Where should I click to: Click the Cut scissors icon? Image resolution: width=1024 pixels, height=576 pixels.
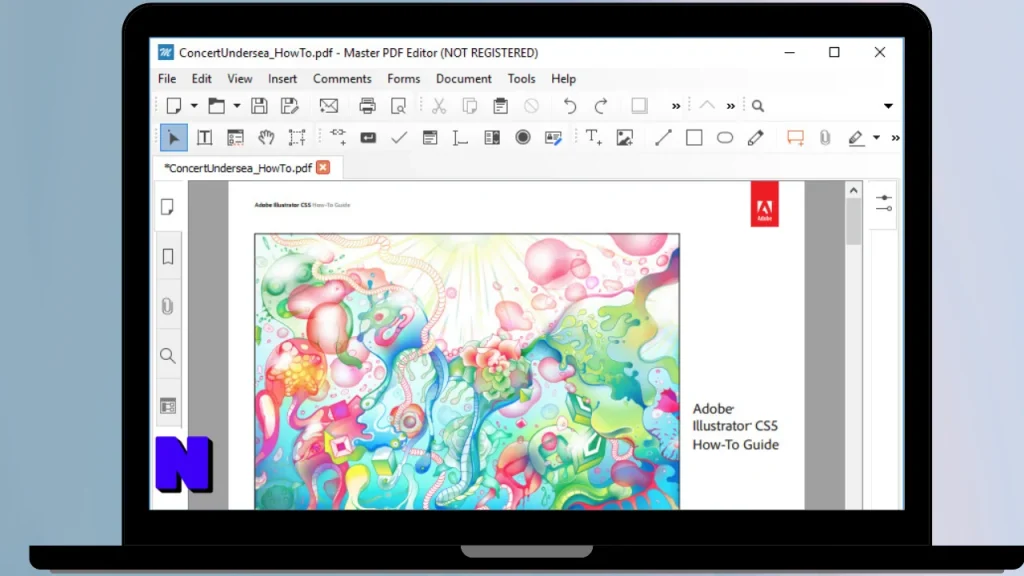(x=439, y=106)
